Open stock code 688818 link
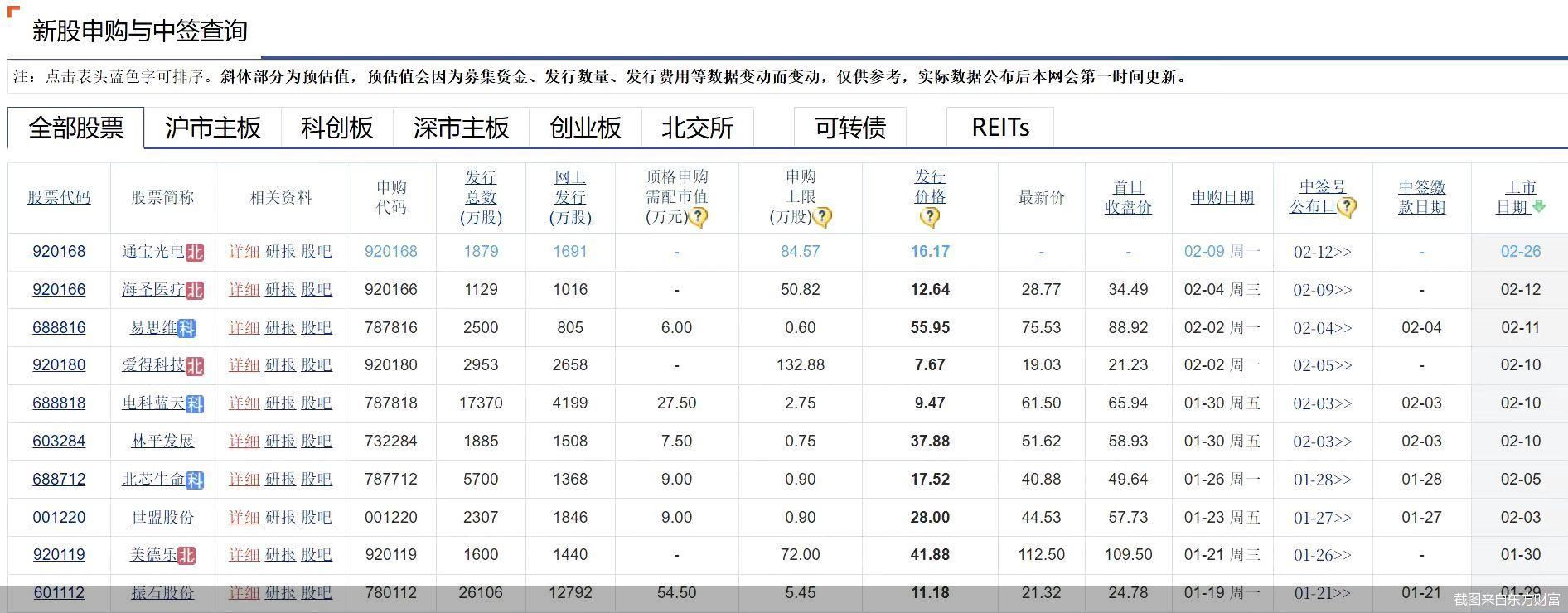1568x613 pixels. pos(59,403)
